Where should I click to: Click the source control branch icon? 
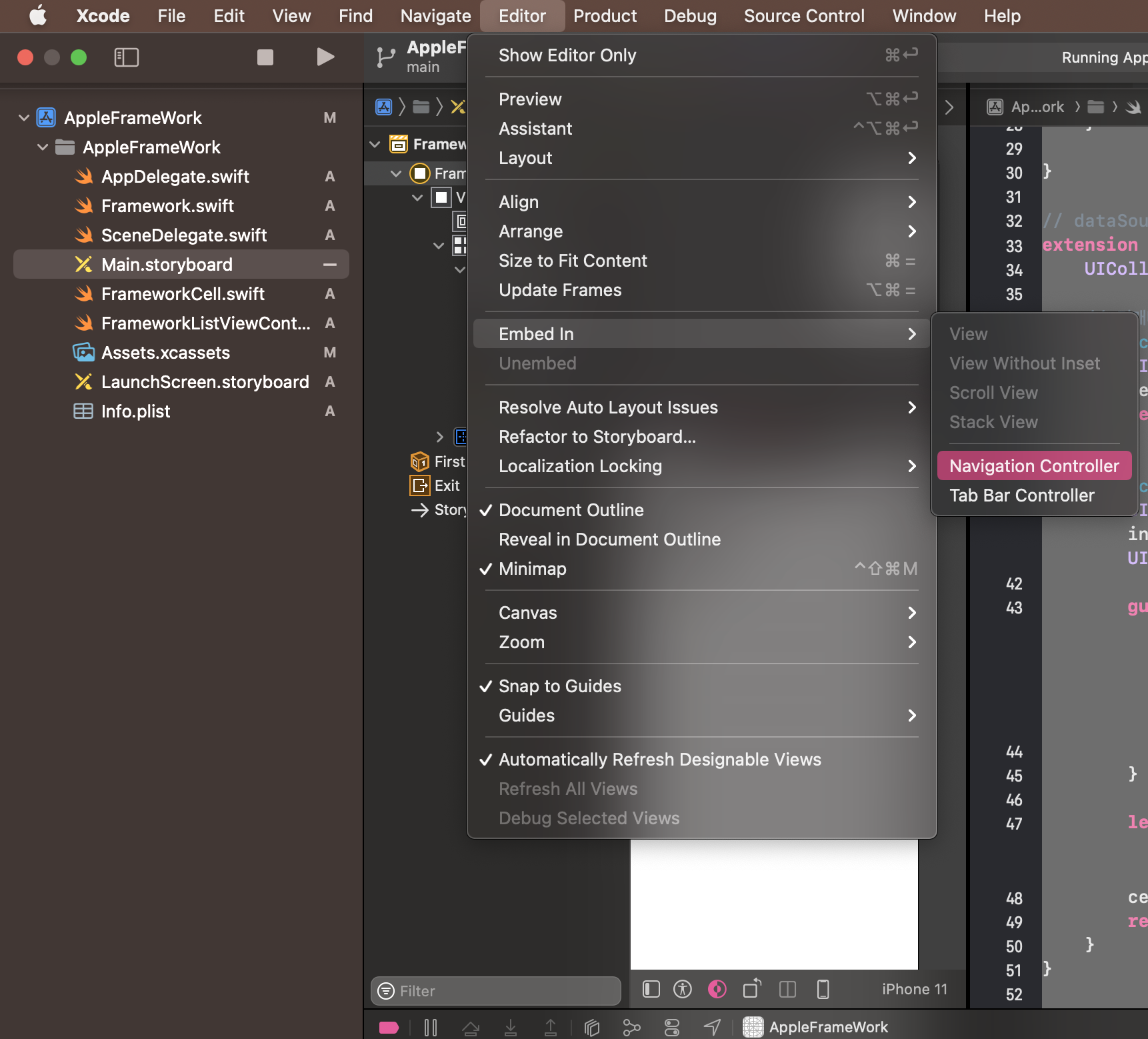pos(385,57)
